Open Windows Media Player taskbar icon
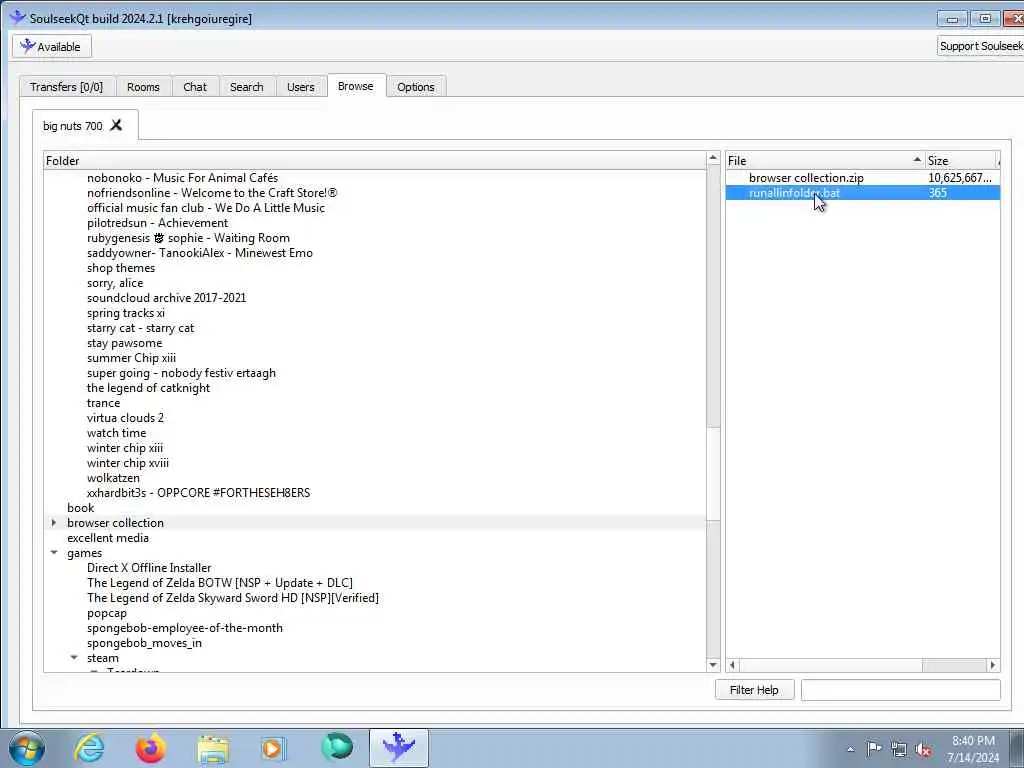 [x=274, y=748]
